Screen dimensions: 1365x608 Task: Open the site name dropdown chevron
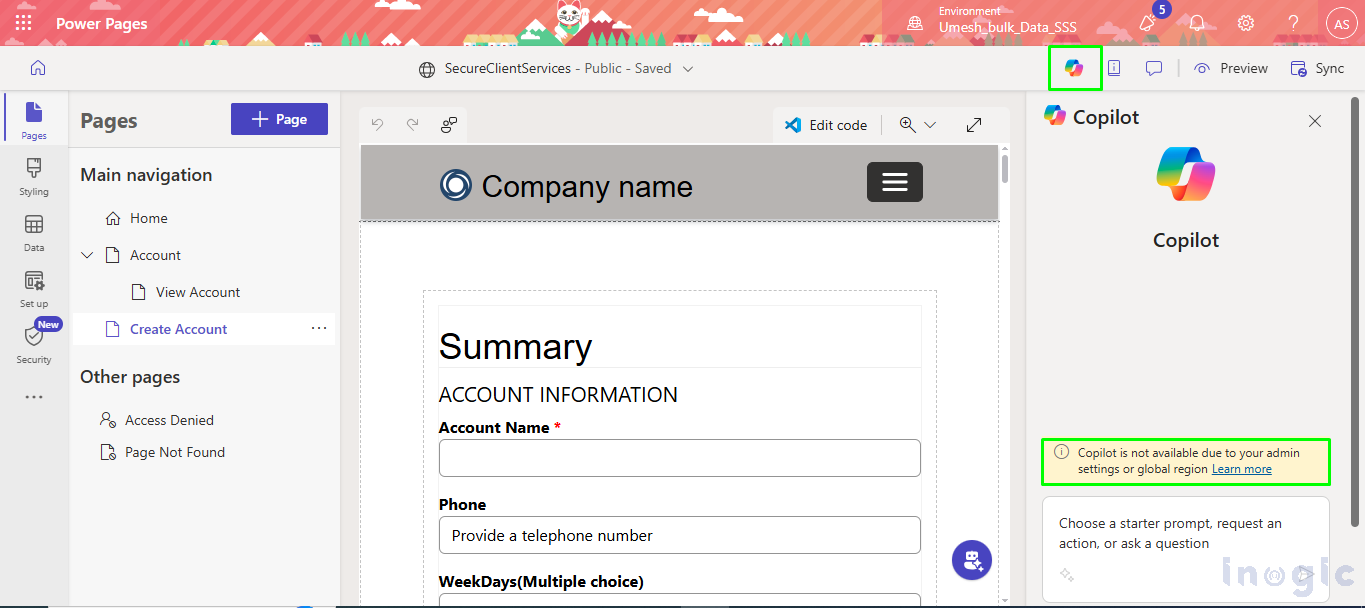point(688,69)
